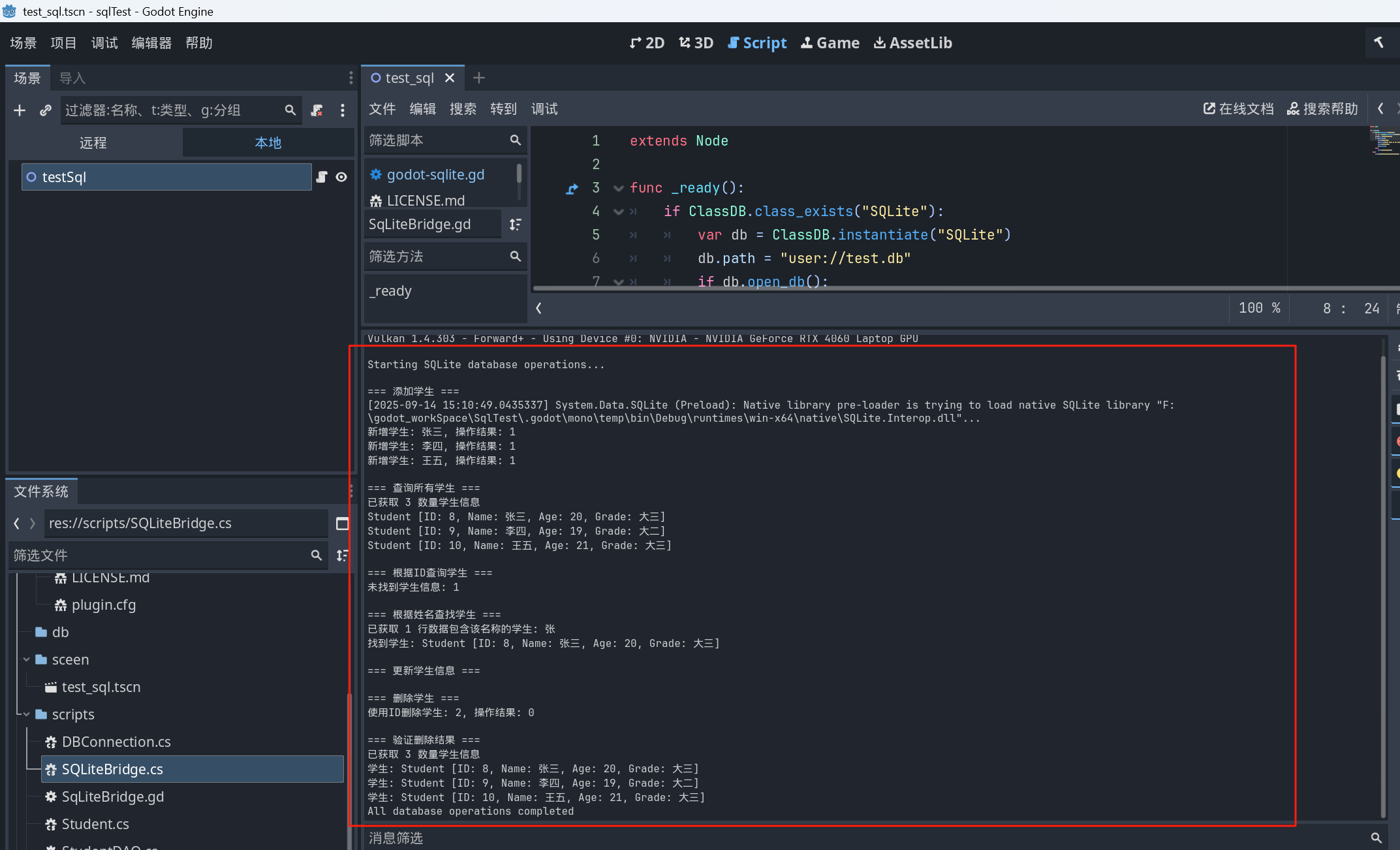Viewport: 1400px width, 850px height.
Task: Open the script editor 转到 menu
Action: click(504, 109)
